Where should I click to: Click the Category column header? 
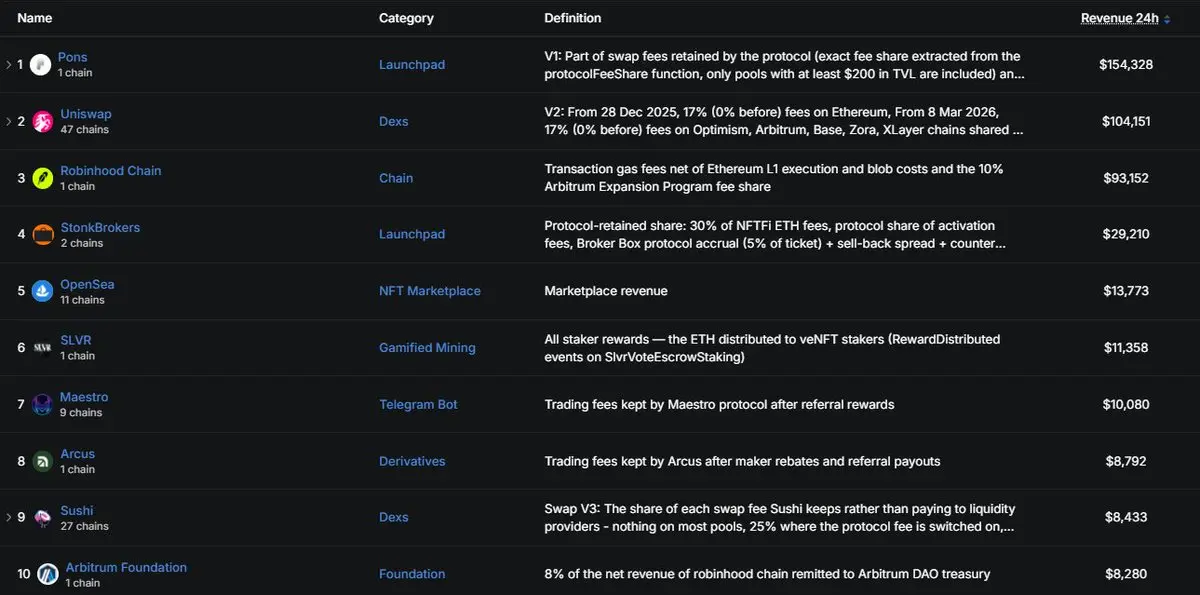point(406,18)
